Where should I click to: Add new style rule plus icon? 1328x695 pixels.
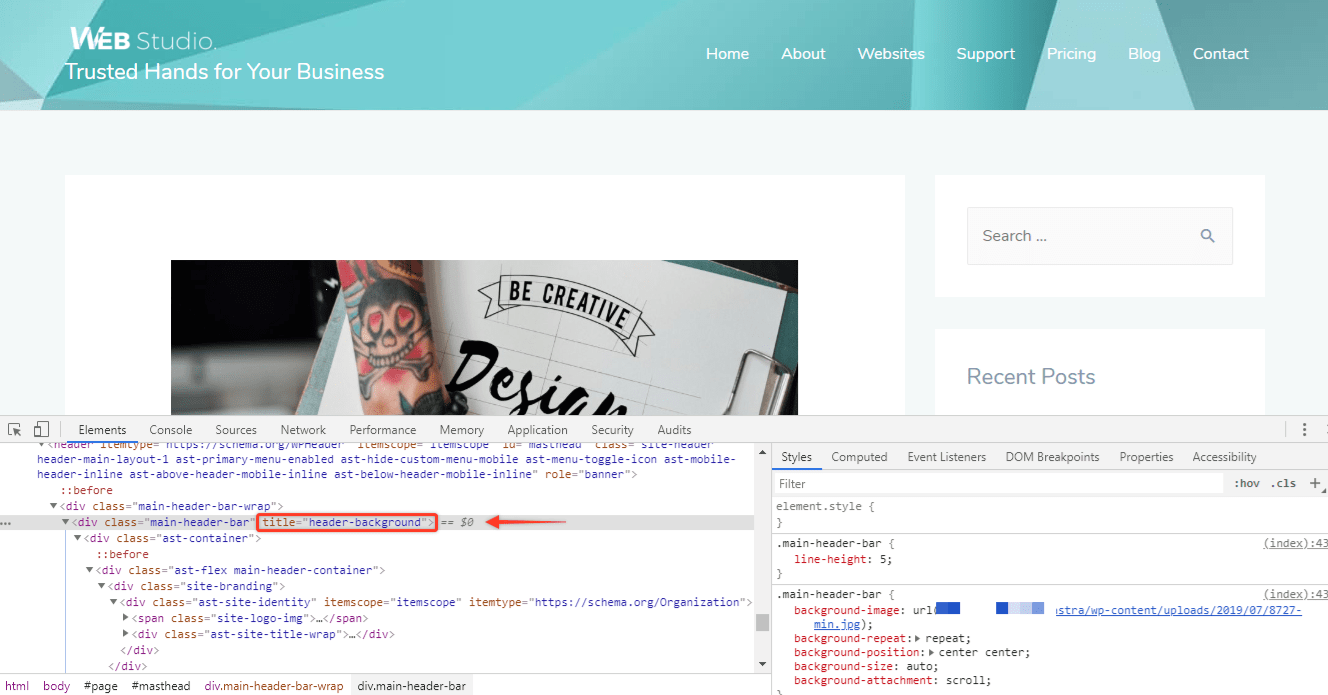[1315, 483]
